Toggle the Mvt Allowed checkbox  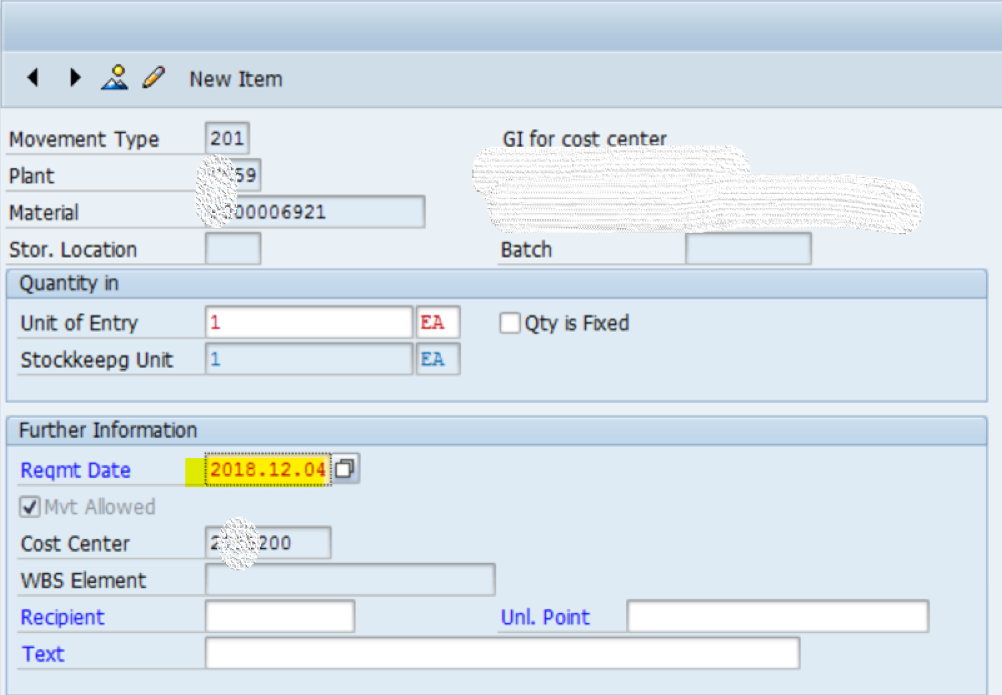tap(30, 507)
